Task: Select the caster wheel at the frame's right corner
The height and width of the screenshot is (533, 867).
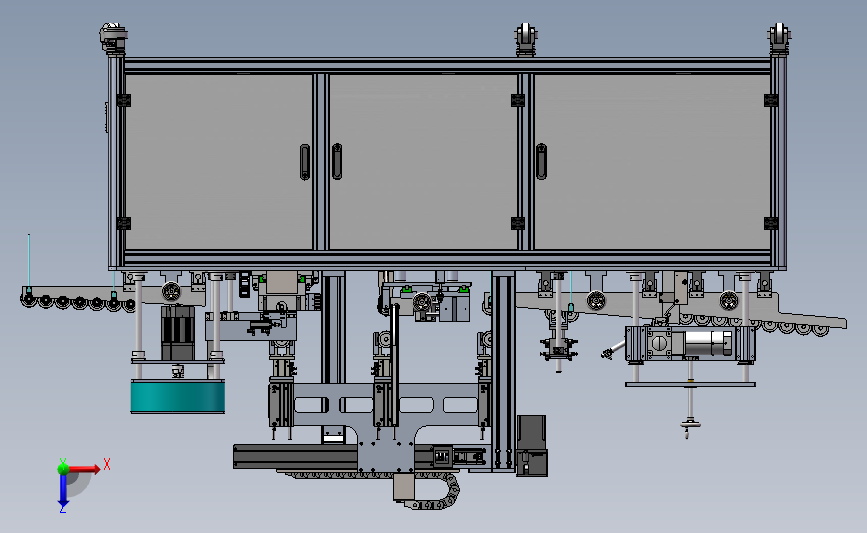Action: 779,39
